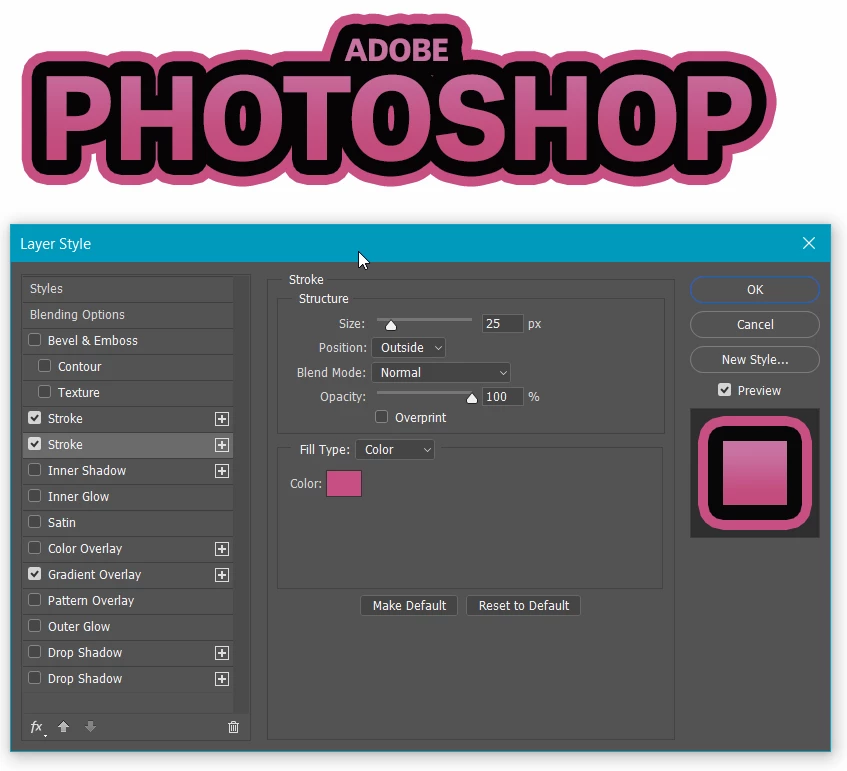
Task: Click the OK button
Action: [x=755, y=290]
